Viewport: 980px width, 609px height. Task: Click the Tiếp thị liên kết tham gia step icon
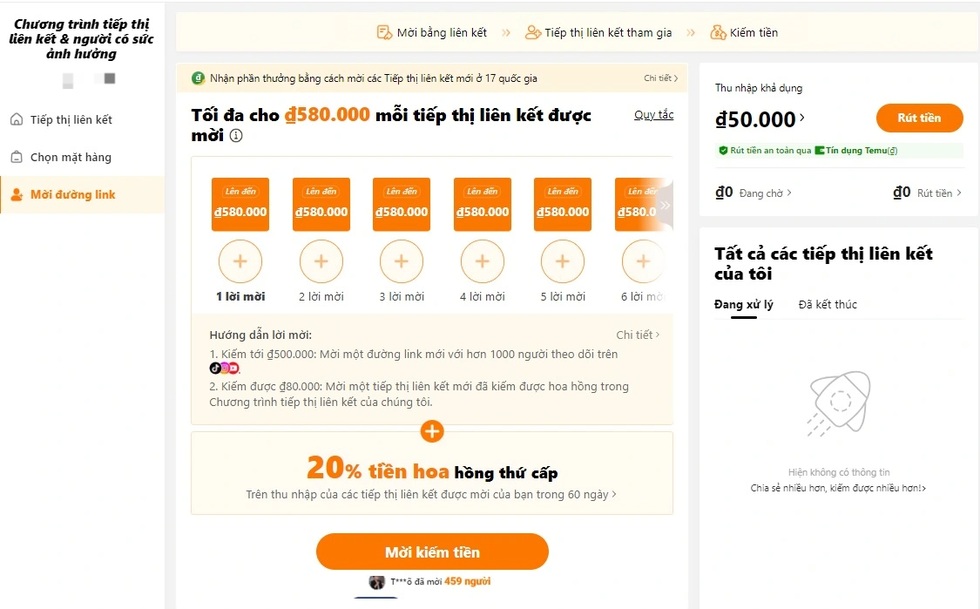(535, 31)
